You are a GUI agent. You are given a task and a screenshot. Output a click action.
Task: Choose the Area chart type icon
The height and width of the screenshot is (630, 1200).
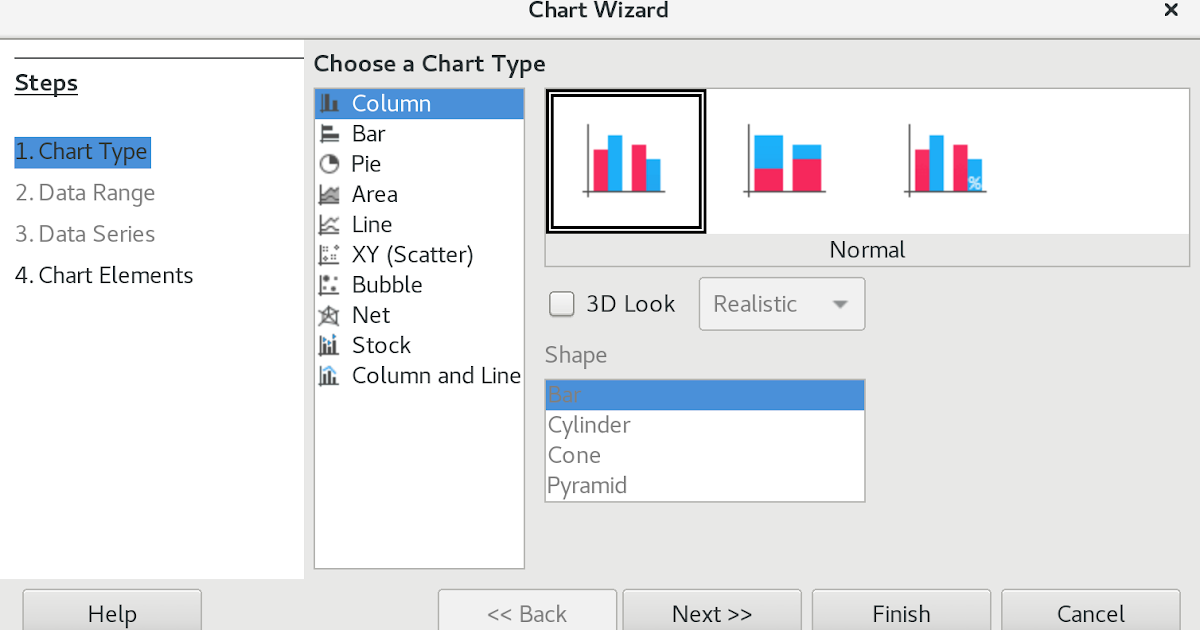(374, 193)
